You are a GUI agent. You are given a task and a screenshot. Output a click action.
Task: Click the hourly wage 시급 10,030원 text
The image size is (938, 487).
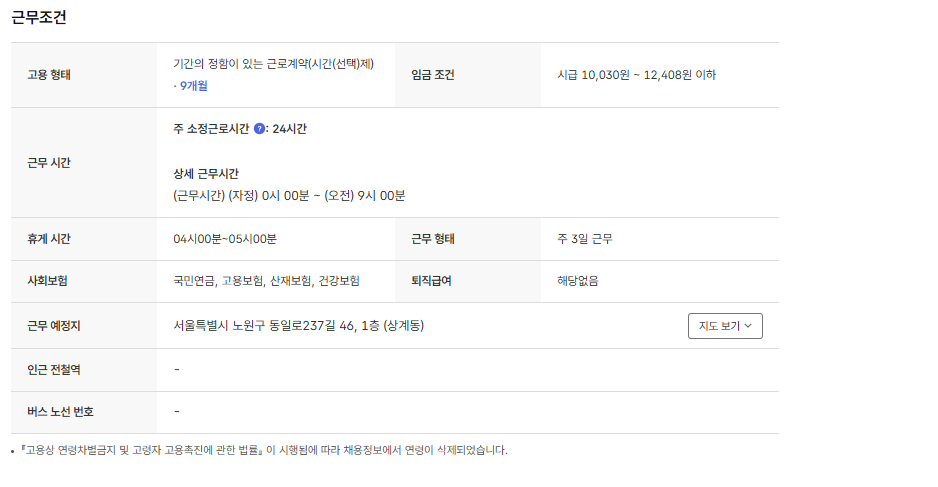pyautogui.click(x=636, y=75)
